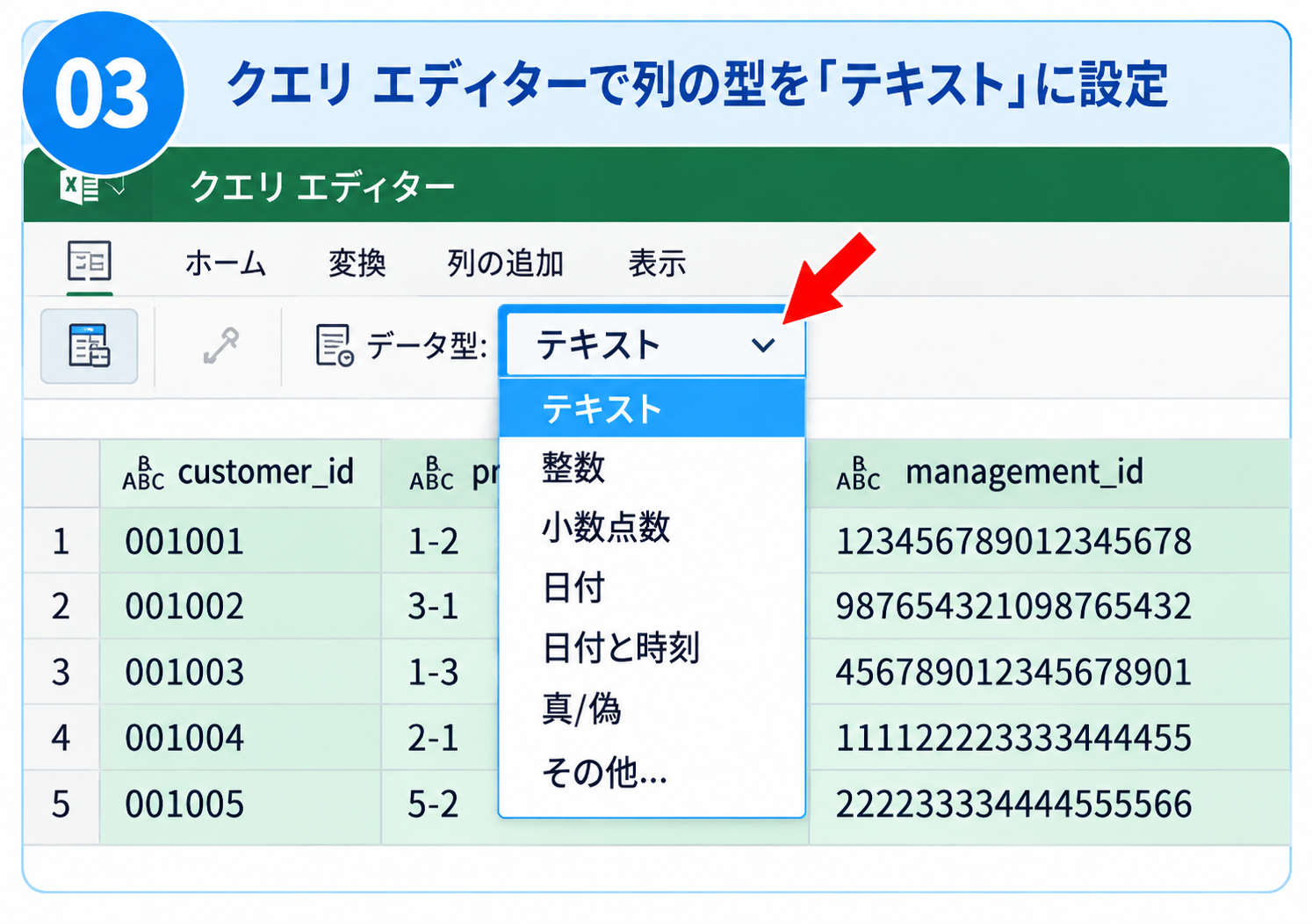Select row number 1 header
1312x924 pixels.
(61, 541)
